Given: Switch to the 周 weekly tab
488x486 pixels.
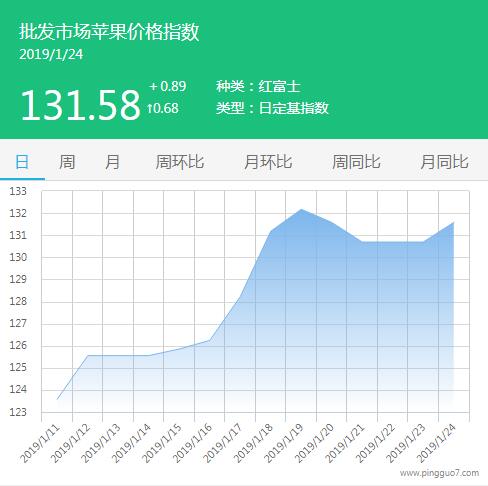Looking at the screenshot, I should [67, 162].
